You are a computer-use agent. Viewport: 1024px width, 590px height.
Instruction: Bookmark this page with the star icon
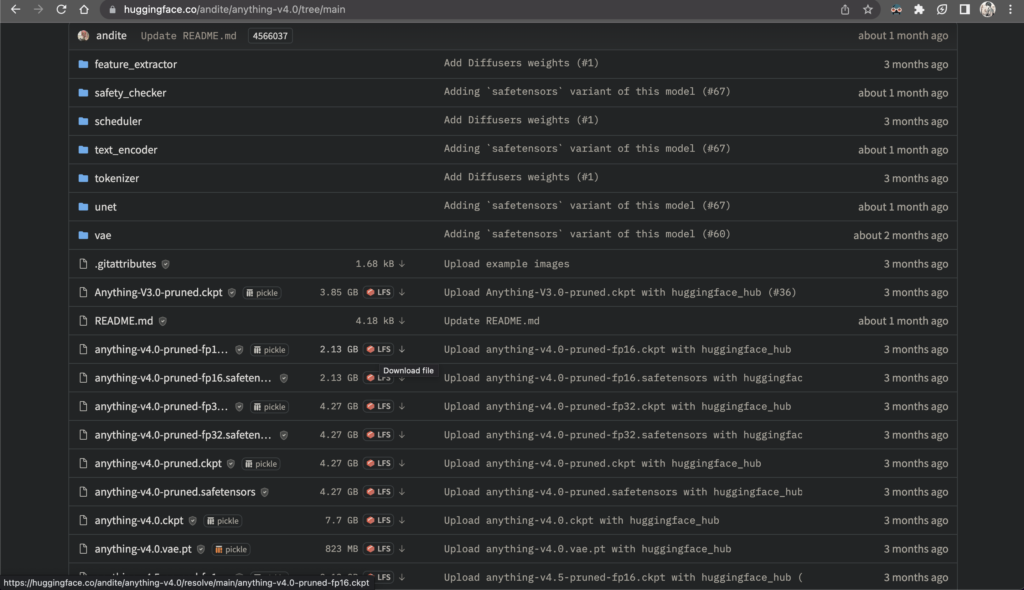click(868, 9)
